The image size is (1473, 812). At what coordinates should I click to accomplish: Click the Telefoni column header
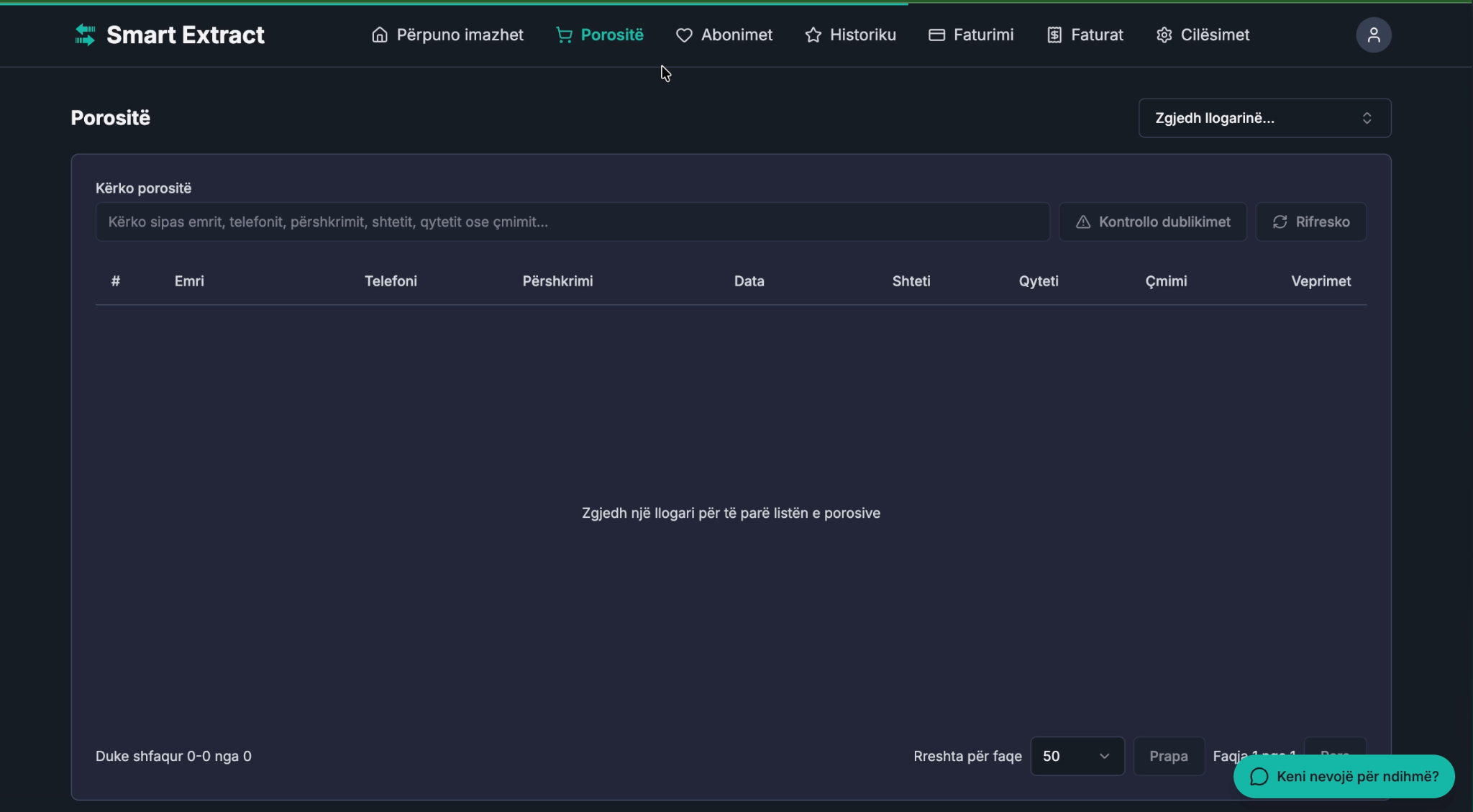[x=391, y=281]
